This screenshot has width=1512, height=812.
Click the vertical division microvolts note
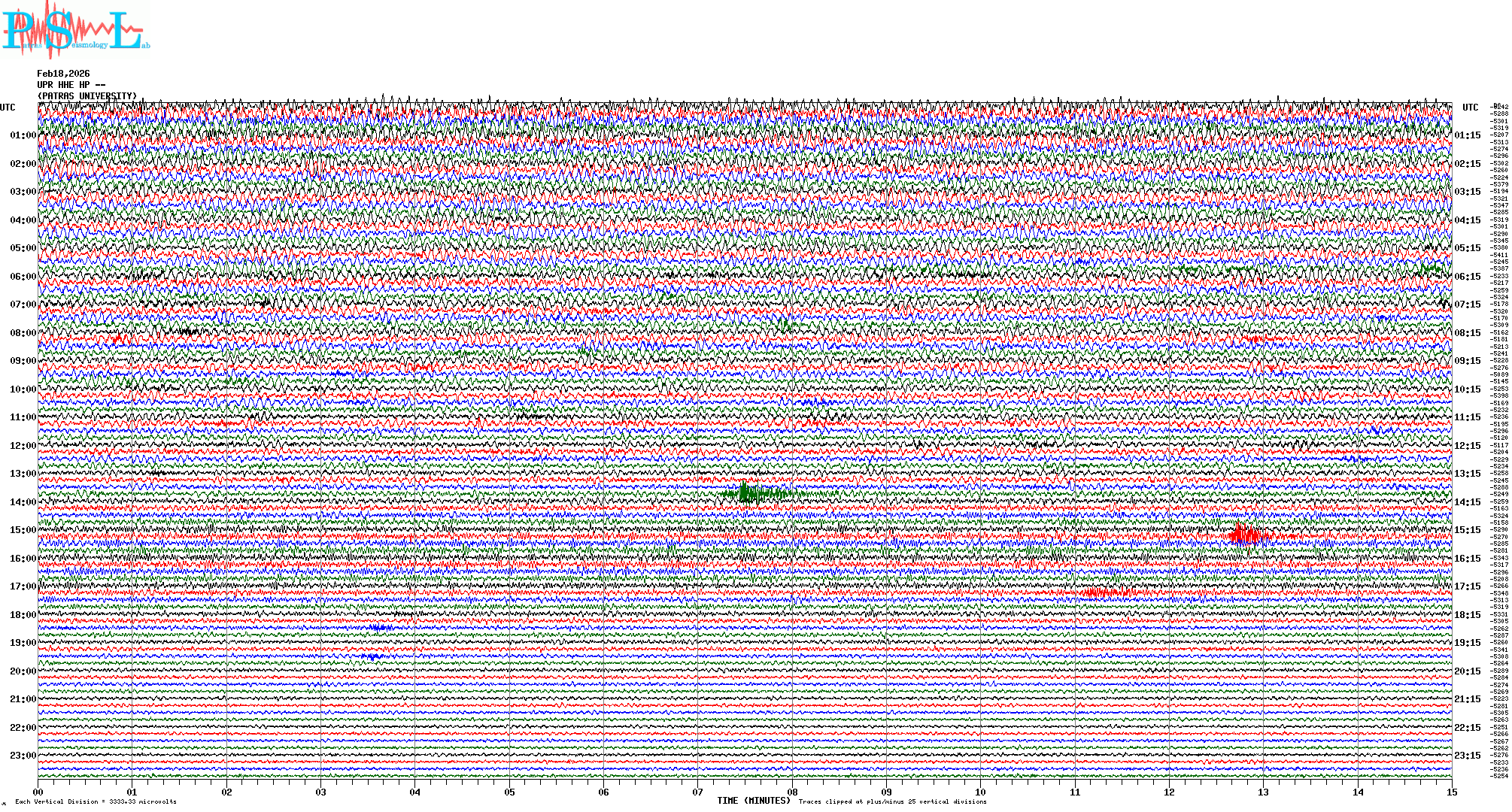tap(96, 801)
